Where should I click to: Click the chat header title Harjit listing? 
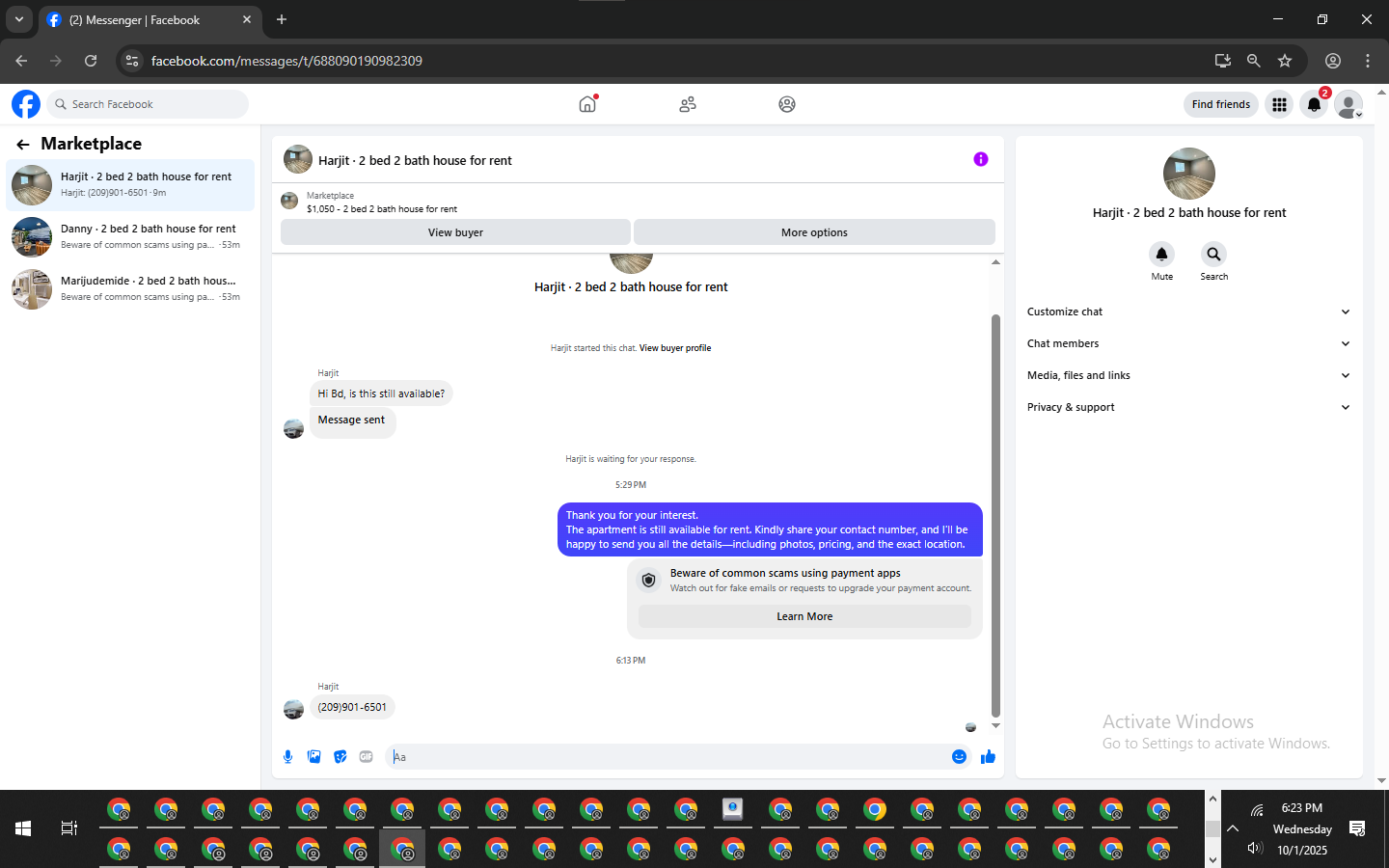415,160
